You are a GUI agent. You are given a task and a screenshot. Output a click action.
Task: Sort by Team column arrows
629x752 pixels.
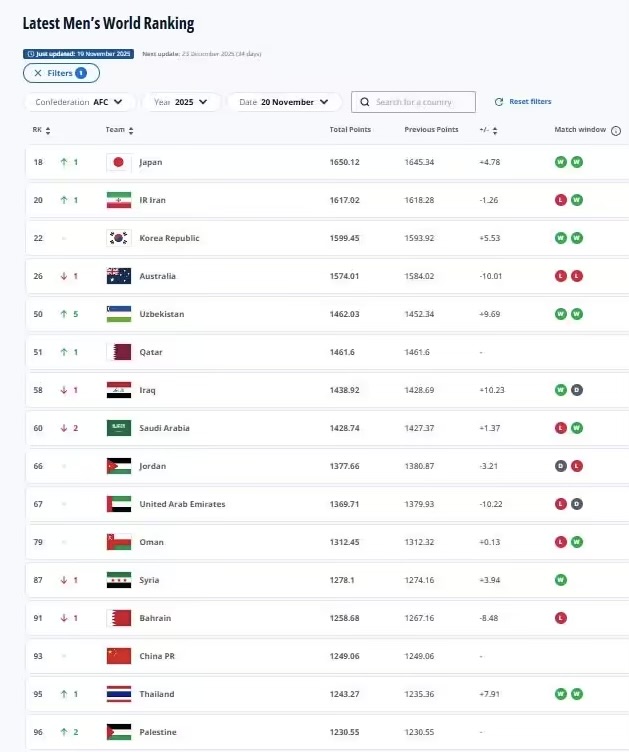tap(131, 131)
